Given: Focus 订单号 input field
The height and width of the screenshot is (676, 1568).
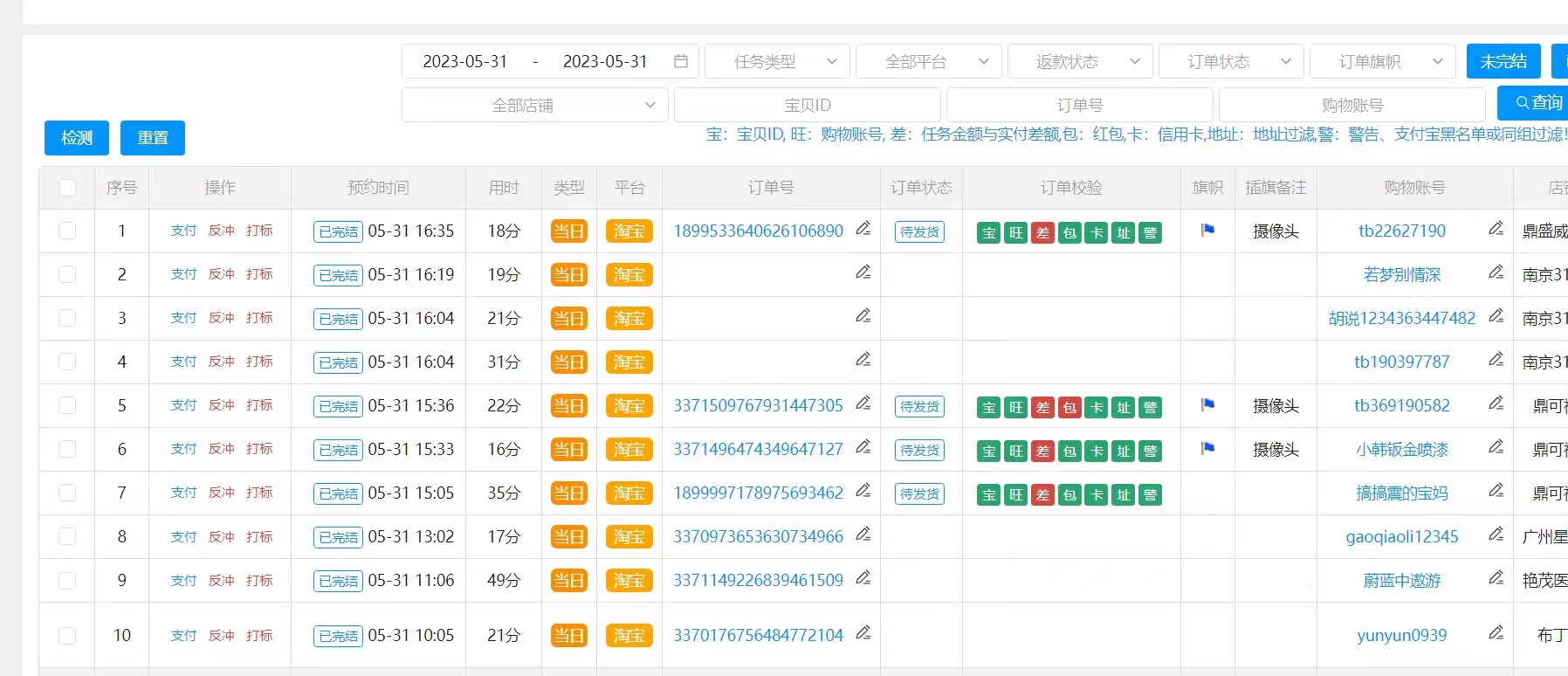Looking at the screenshot, I should 1080,105.
